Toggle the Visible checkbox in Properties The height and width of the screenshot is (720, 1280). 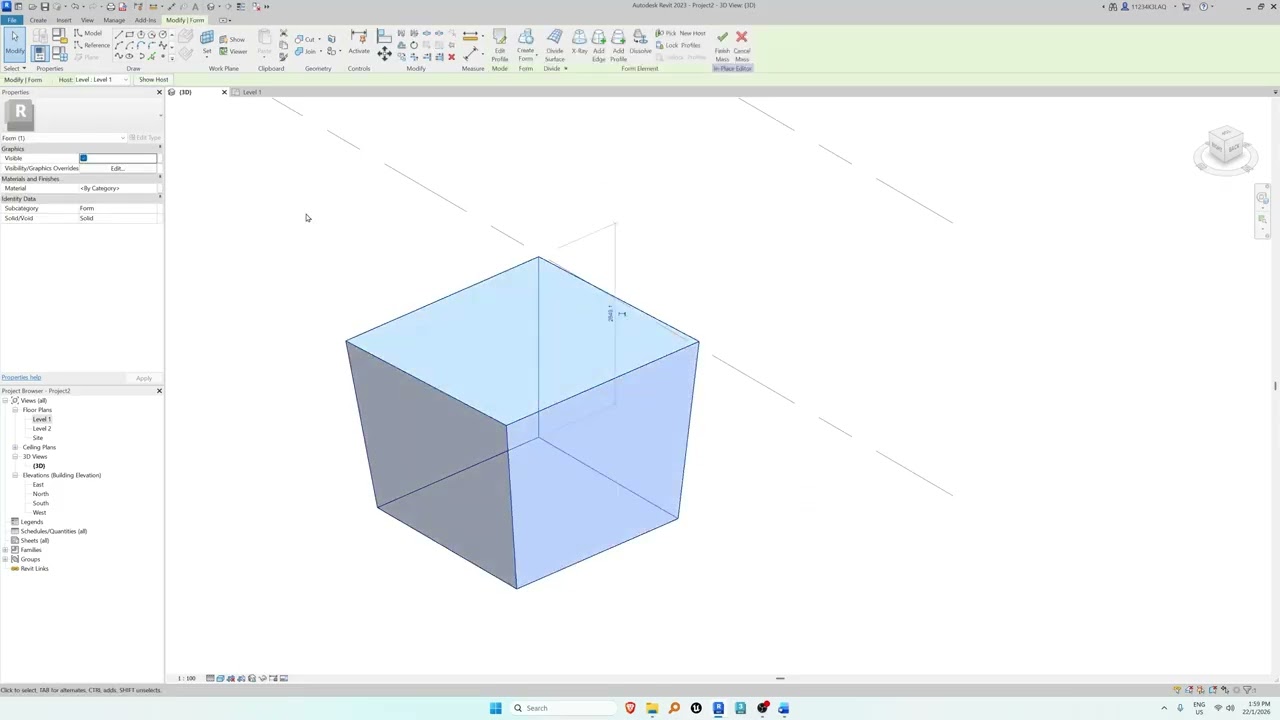click(x=84, y=158)
